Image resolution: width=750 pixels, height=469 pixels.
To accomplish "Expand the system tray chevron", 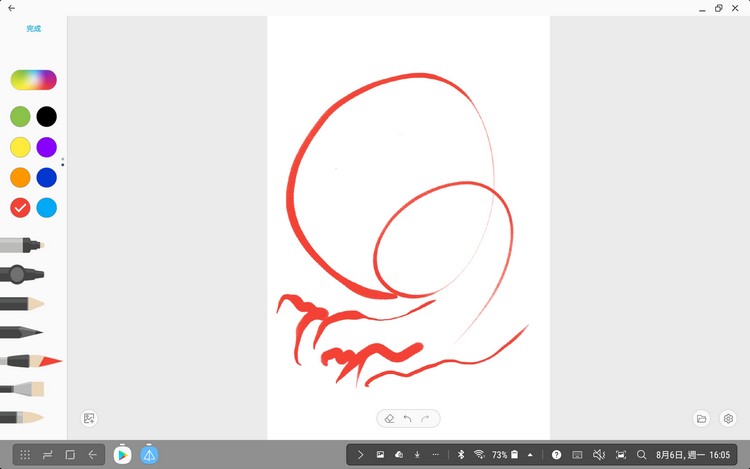I will (x=360, y=455).
